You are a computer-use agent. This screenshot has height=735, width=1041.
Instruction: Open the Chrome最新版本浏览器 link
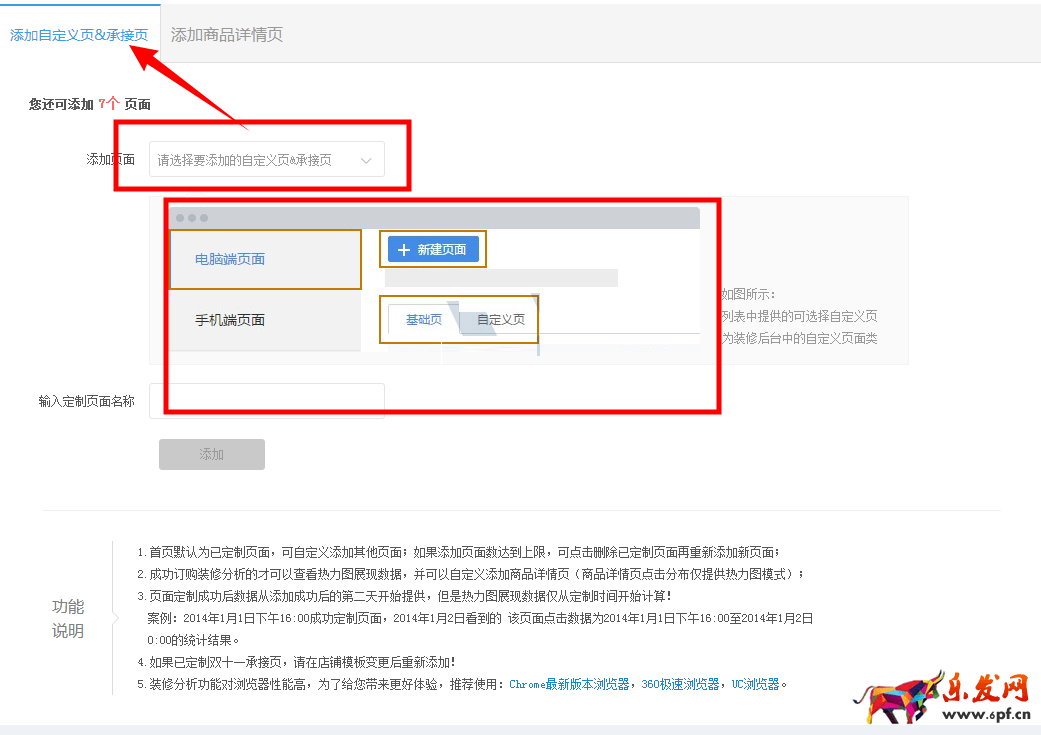click(569, 685)
